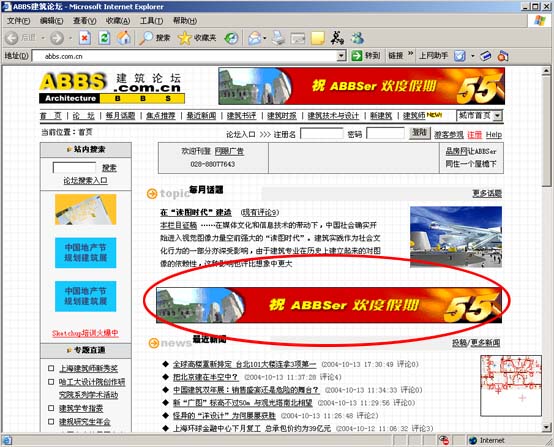Open 论坛搜索入口 link

point(86,181)
